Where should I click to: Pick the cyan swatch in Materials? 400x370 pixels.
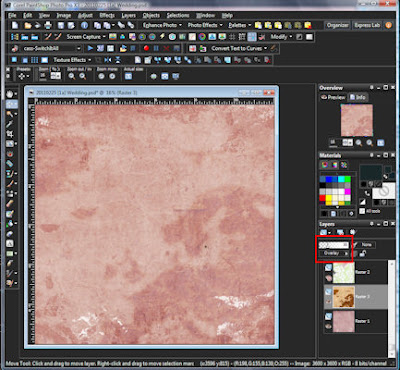[341, 180]
